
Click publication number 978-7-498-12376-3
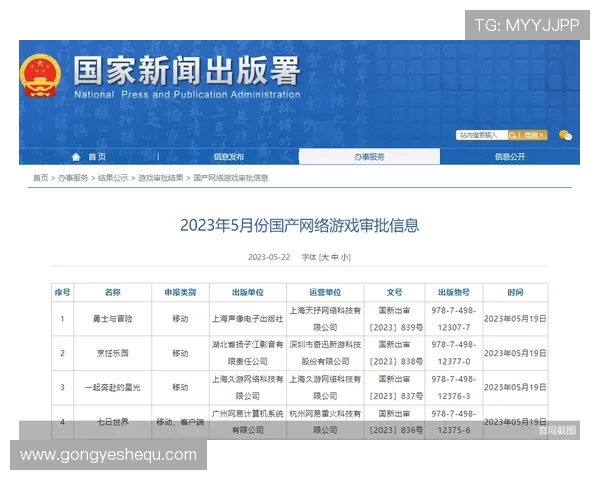454,388
